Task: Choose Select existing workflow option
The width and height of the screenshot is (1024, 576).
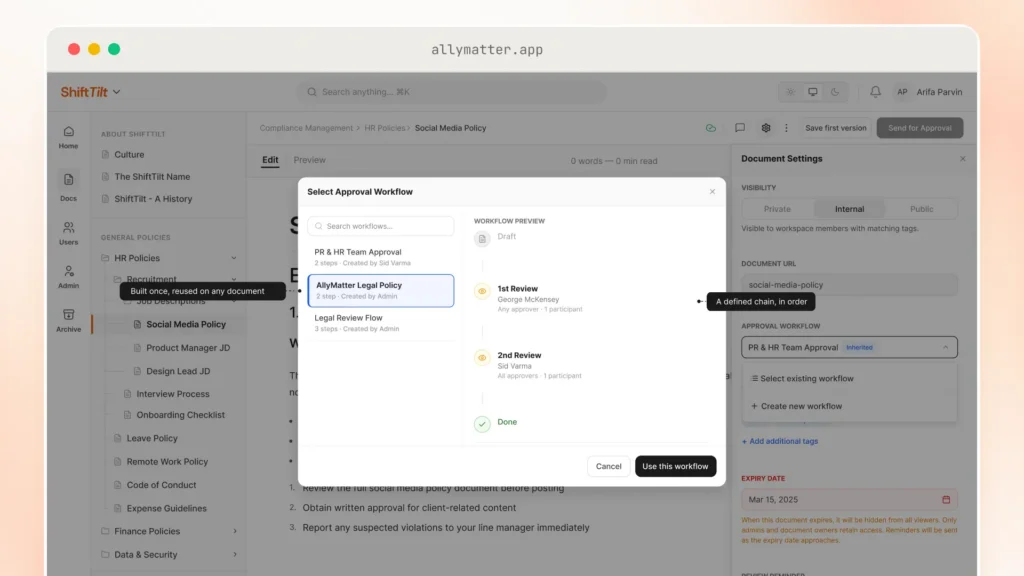Action: click(849, 379)
